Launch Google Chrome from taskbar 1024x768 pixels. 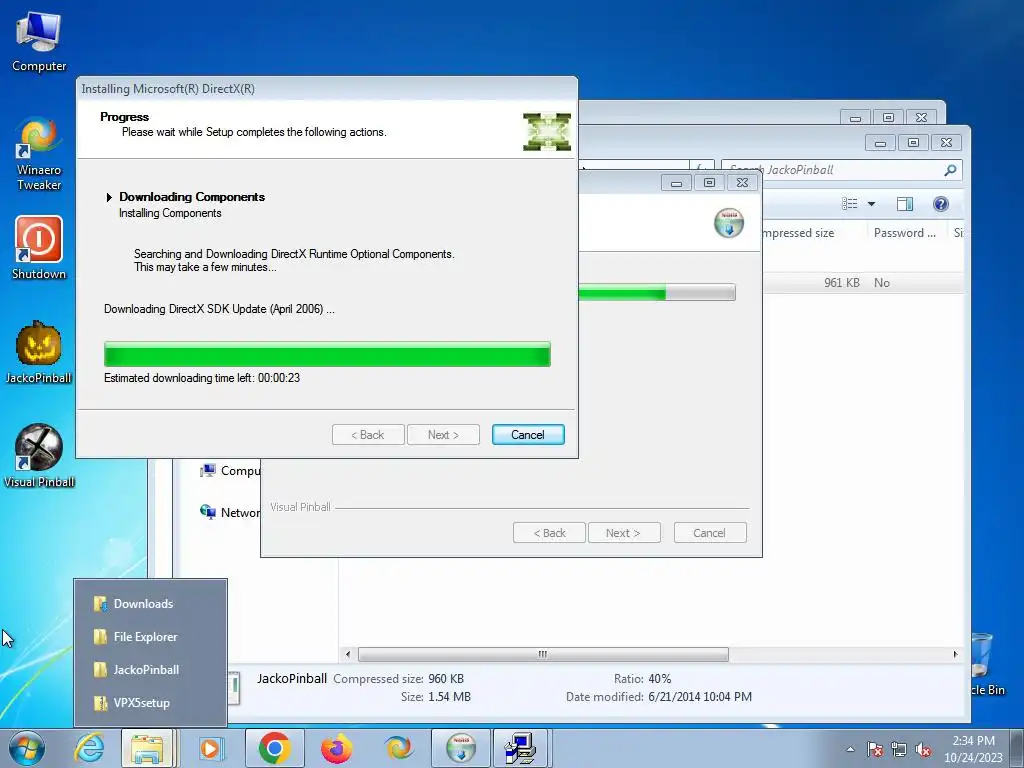[274, 748]
